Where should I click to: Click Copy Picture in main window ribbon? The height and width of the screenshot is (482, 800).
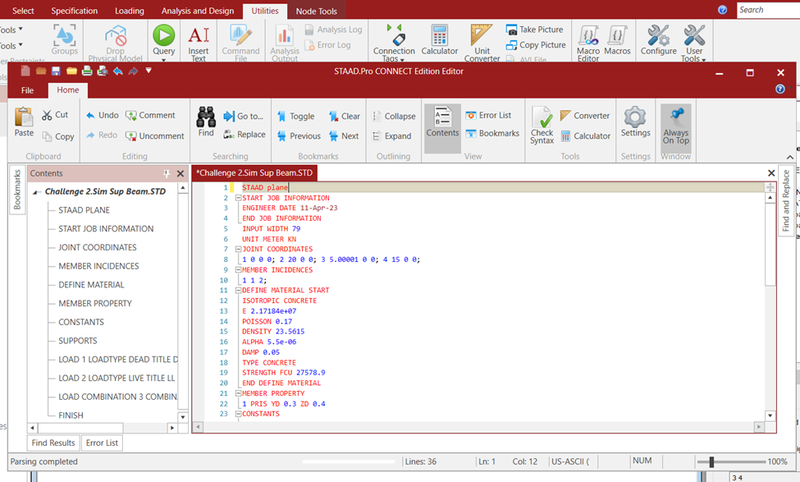[x=536, y=45]
